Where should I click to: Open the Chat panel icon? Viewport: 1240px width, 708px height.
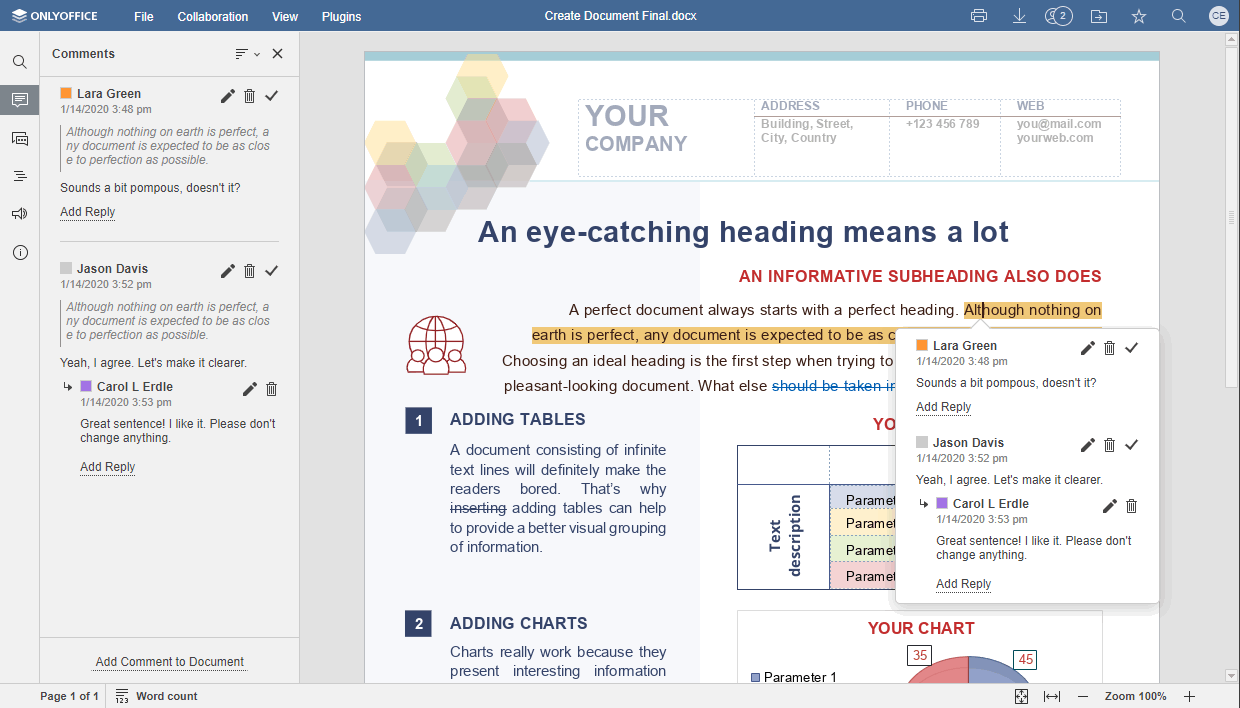tap(19, 138)
